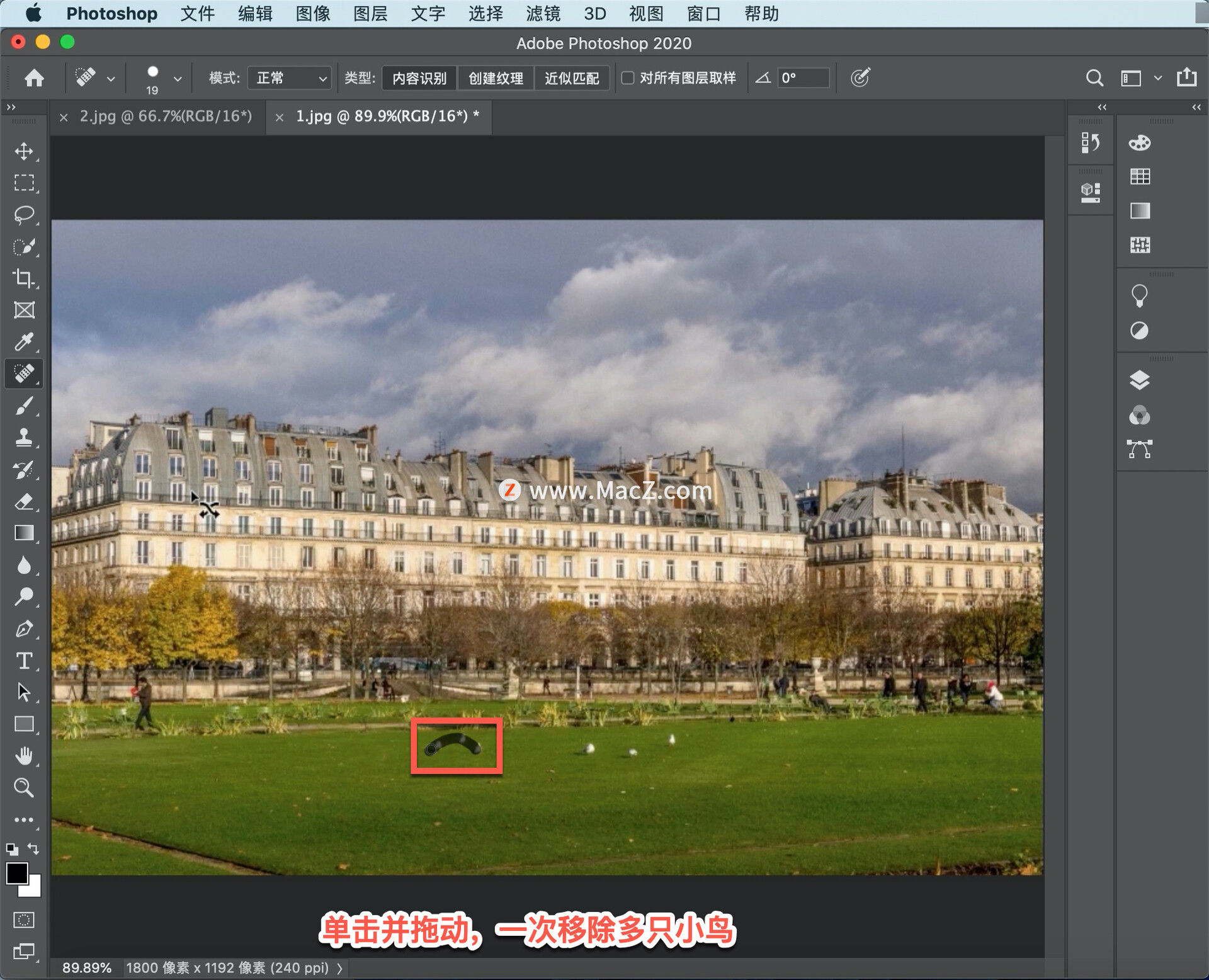Select the Clone Stamp tool
The height and width of the screenshot is (980, 1209).
(x=24, y=438)
